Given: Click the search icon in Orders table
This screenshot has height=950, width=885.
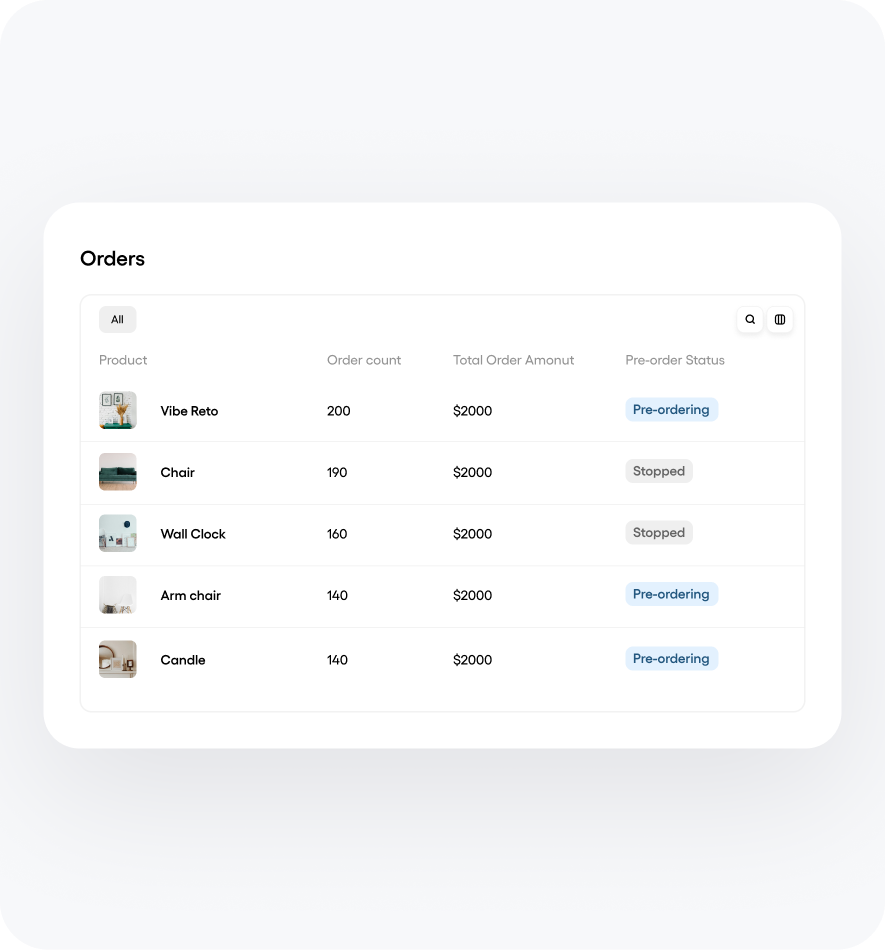Looking at the screenshot, I should (x=750, y=320).
